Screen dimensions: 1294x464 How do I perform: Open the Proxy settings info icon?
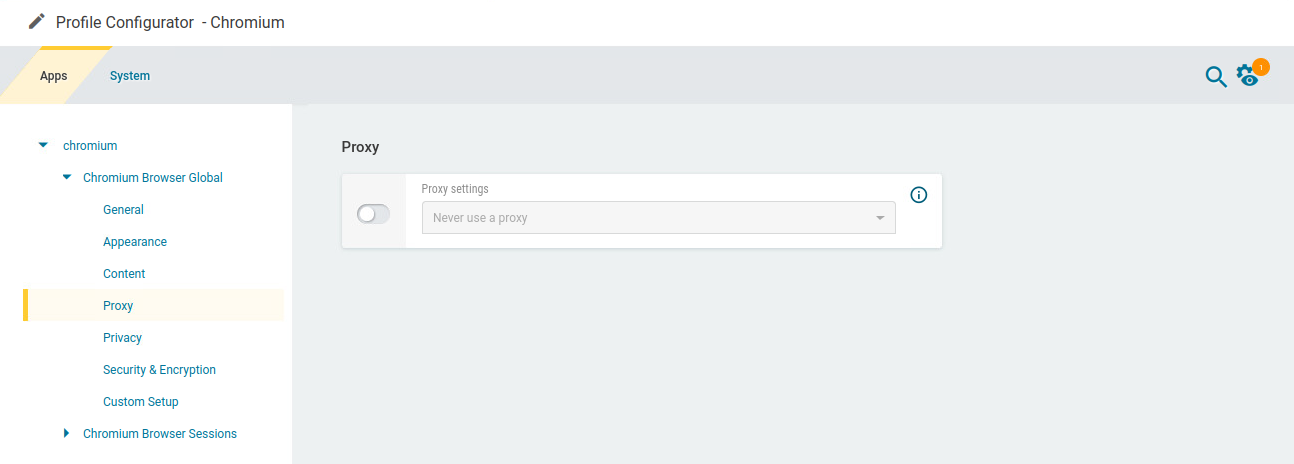click(919, 195)
